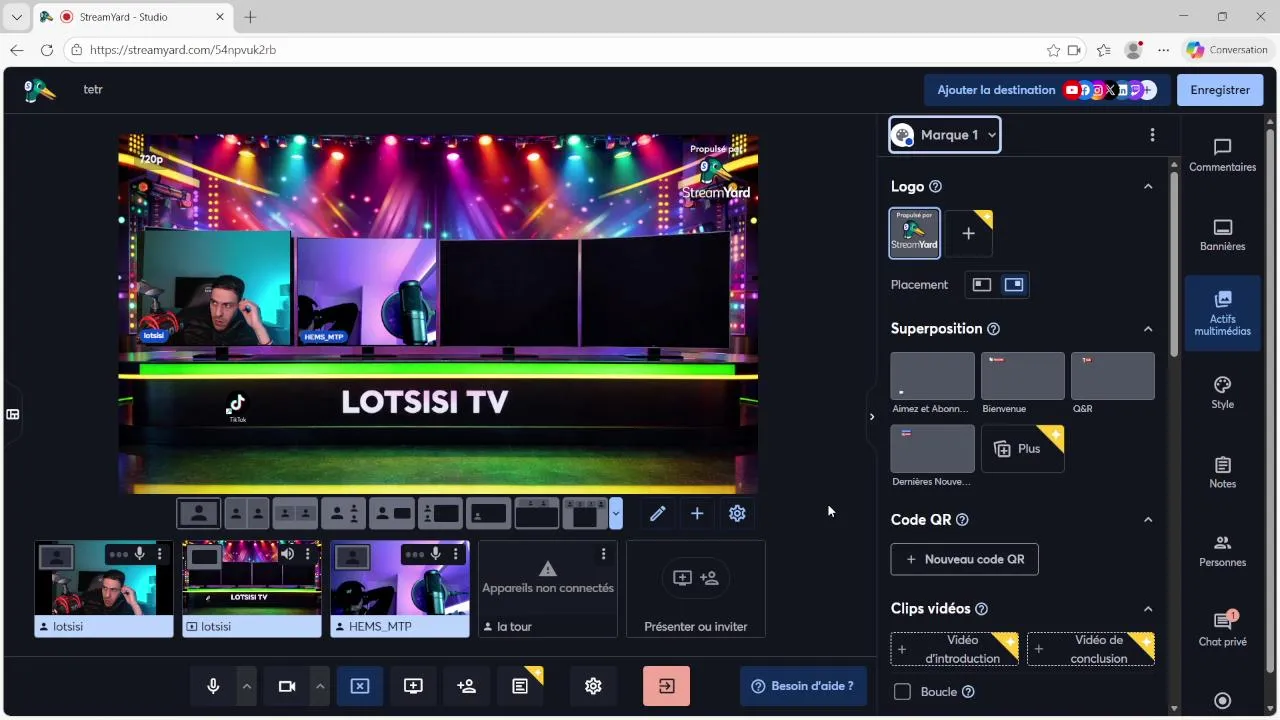Click the blue highlighted X toolbar button
The width and height of the screenshot is (1280, 720).
(360, 686)
